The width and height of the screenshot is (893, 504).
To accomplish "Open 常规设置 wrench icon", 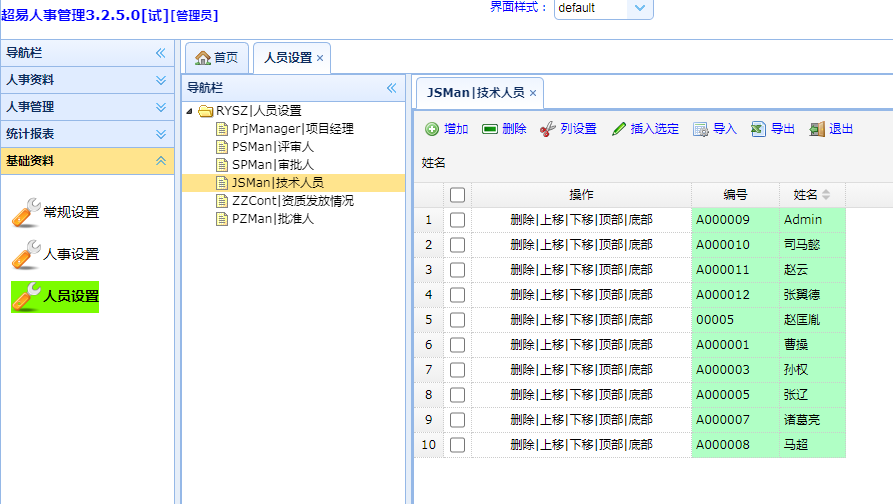I will (x=26, y=212).
